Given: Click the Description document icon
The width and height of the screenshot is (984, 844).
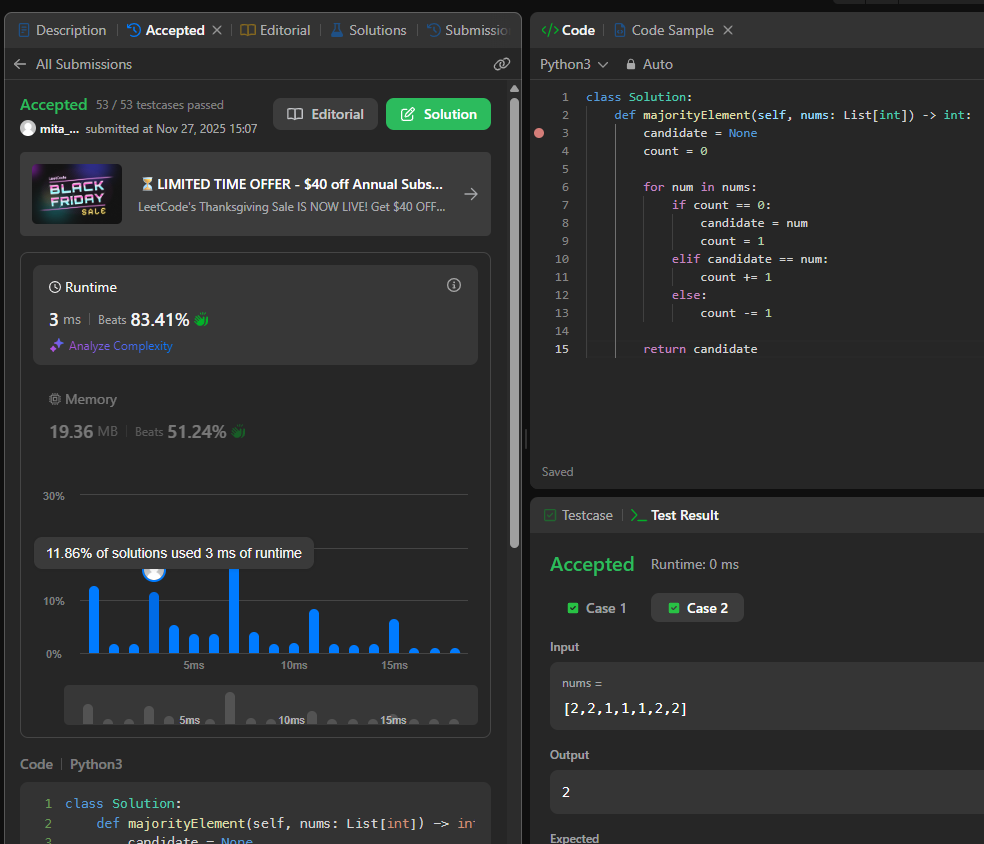Looking at the screenshot, I should pyautogui.click(x=24, y=30).
